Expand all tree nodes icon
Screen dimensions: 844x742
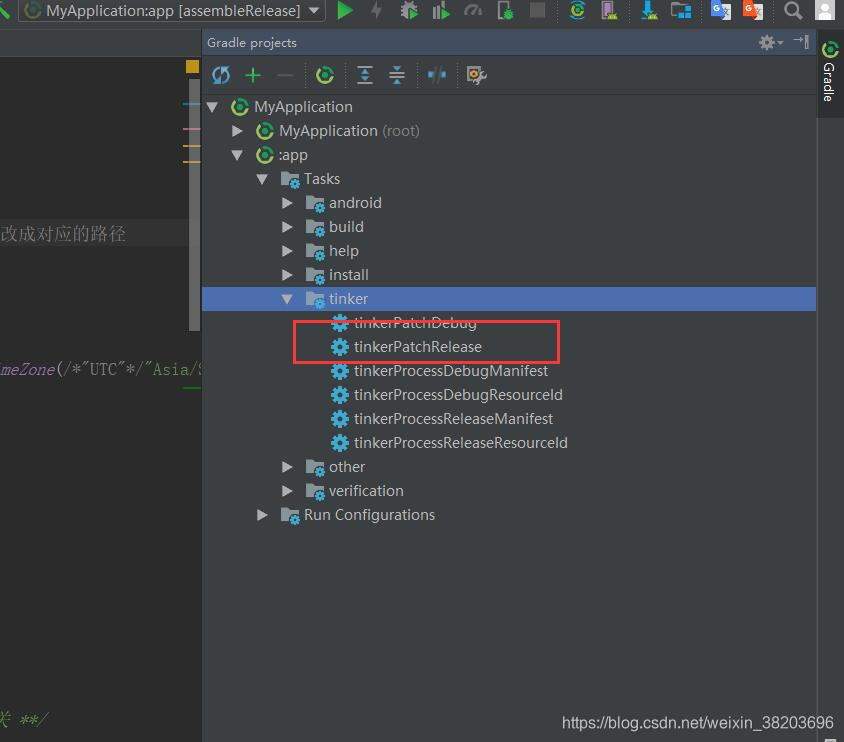365,75
